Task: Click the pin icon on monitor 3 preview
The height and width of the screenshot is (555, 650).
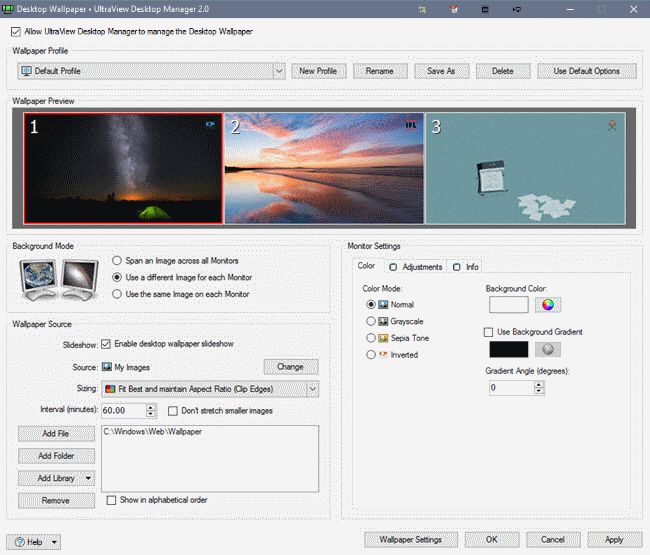Action: [612, 125]
